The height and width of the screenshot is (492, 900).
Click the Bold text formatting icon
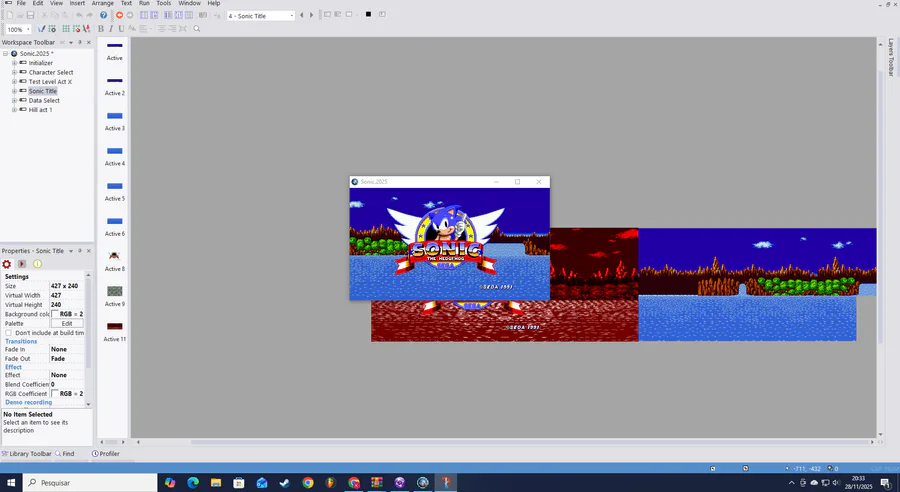pos(100,29)
